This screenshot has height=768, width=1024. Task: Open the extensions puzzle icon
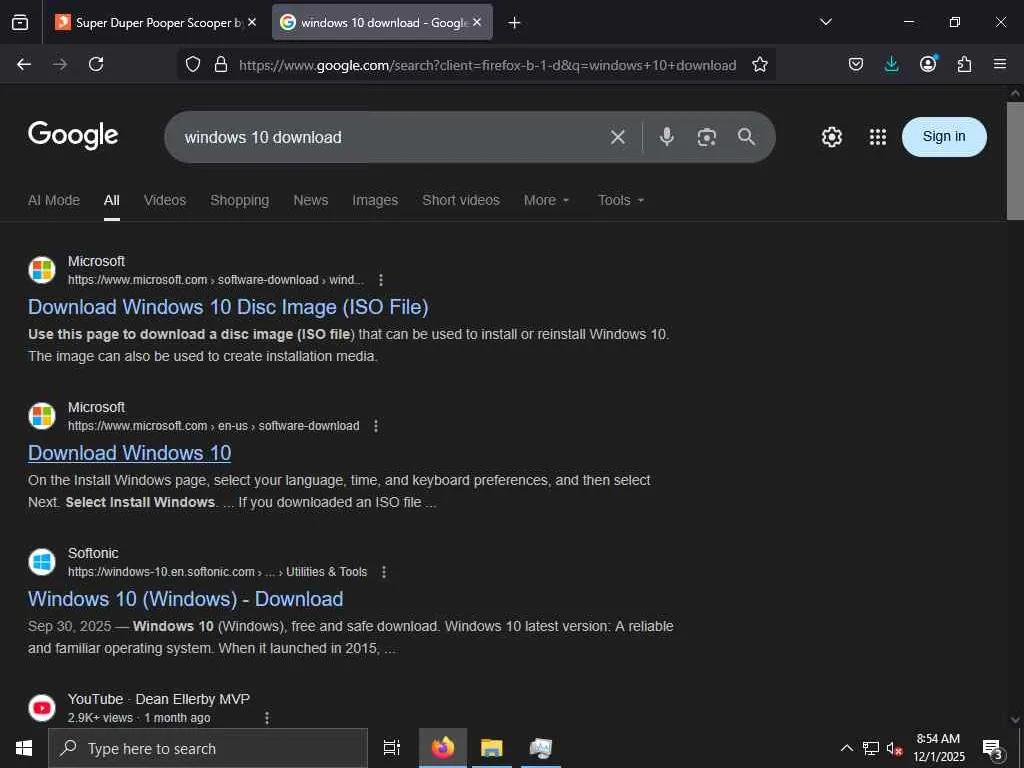coord(964,64)
